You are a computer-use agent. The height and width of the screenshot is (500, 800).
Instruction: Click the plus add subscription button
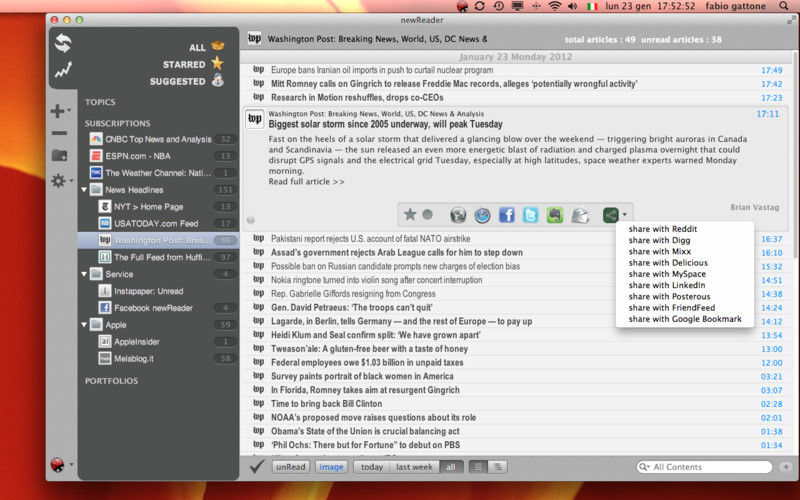(58, 111)
